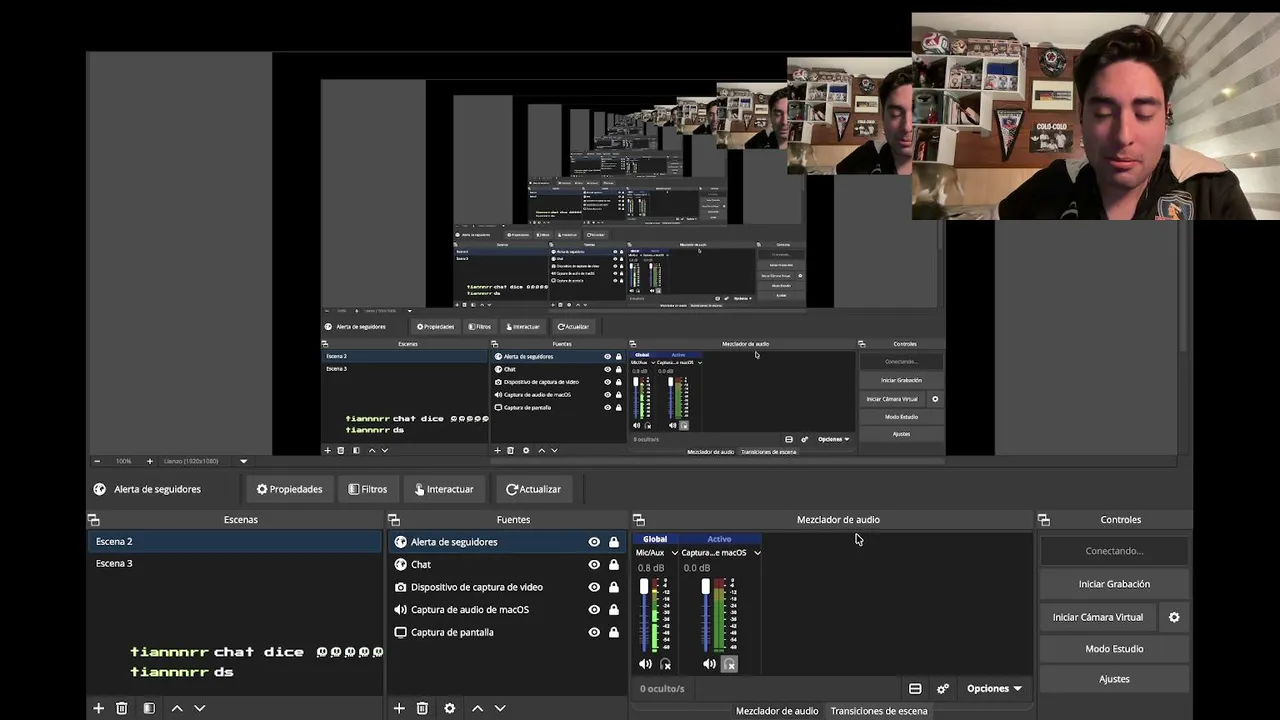Move source down with Fuentes down arrow
This screenshot has width=1280, height=720.
500,708
